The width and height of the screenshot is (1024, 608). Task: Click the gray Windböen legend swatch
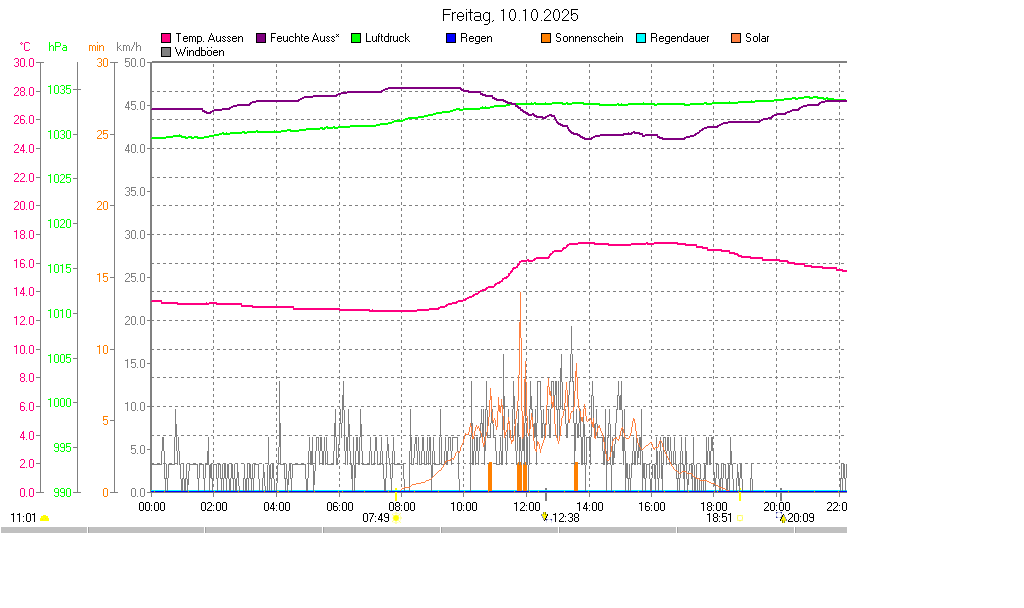coord(166,51)
